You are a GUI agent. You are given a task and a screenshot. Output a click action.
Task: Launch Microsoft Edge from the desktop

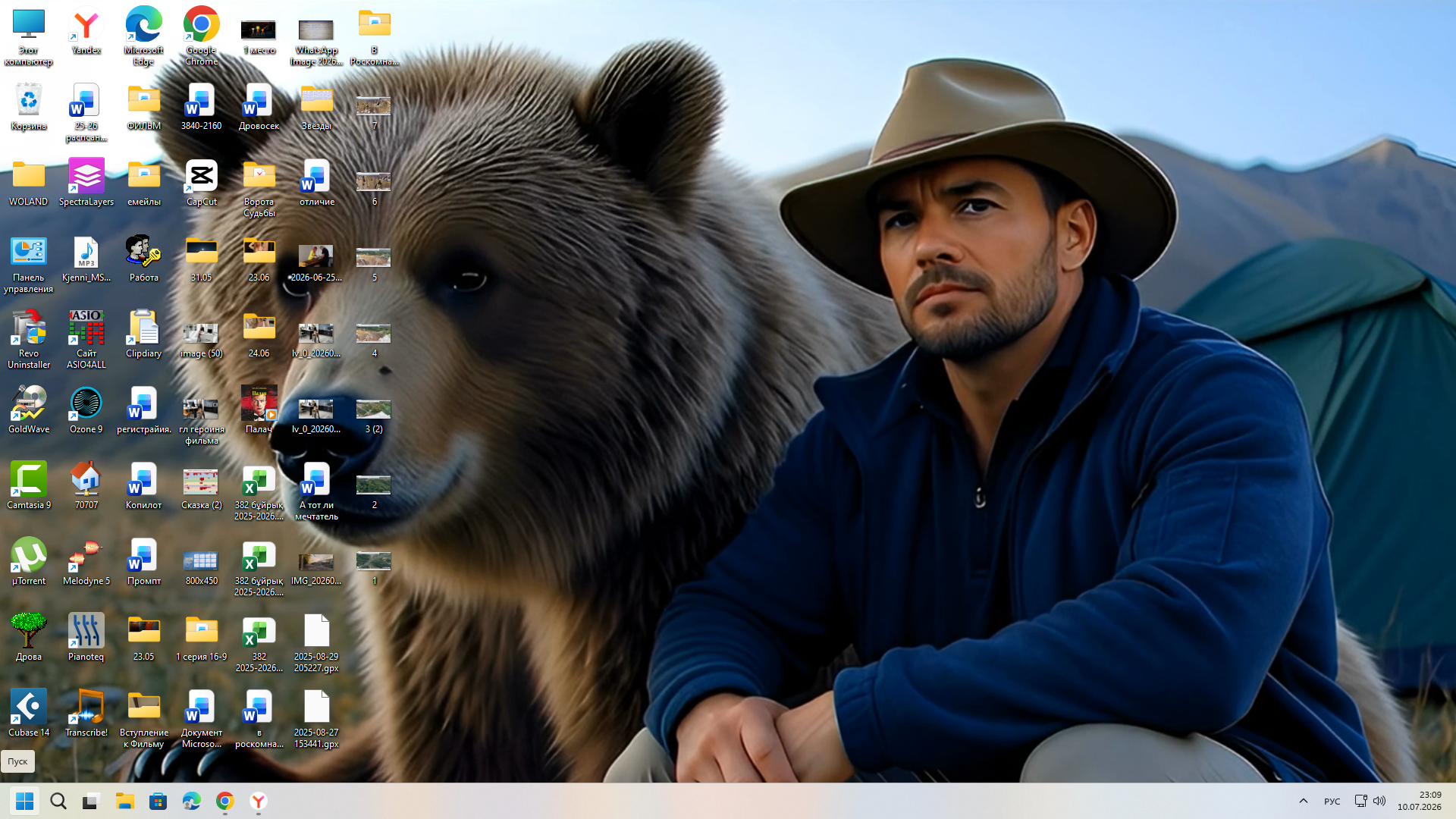[x=143, y=36]
